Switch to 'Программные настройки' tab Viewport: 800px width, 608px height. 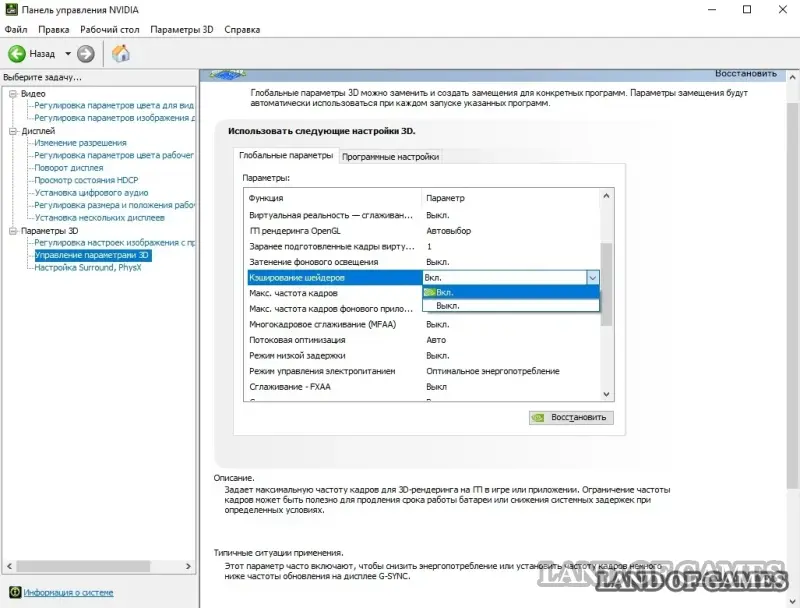pyautogui.click(x=390, y=156)
